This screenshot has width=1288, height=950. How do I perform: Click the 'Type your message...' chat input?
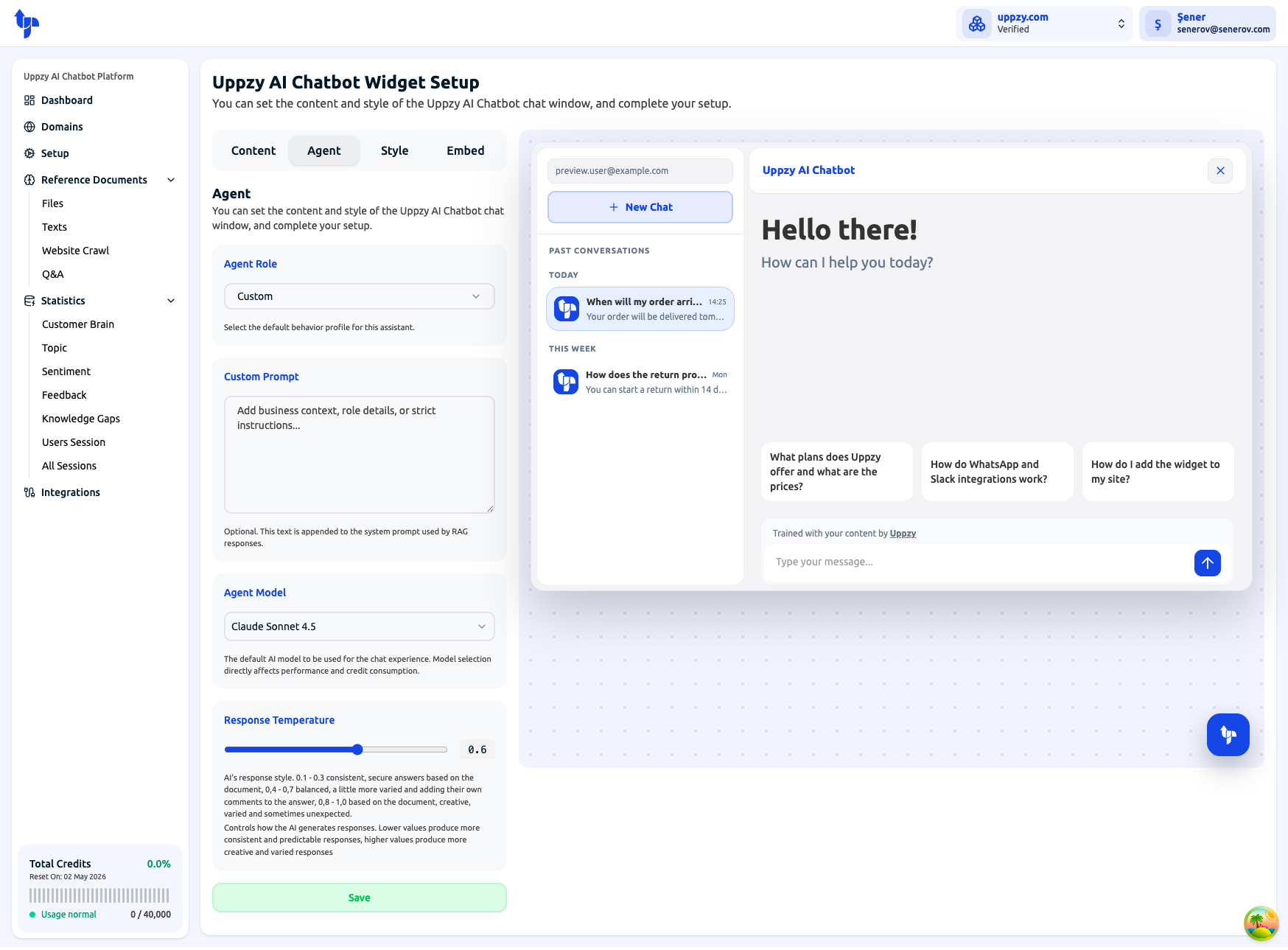[979, 562]
